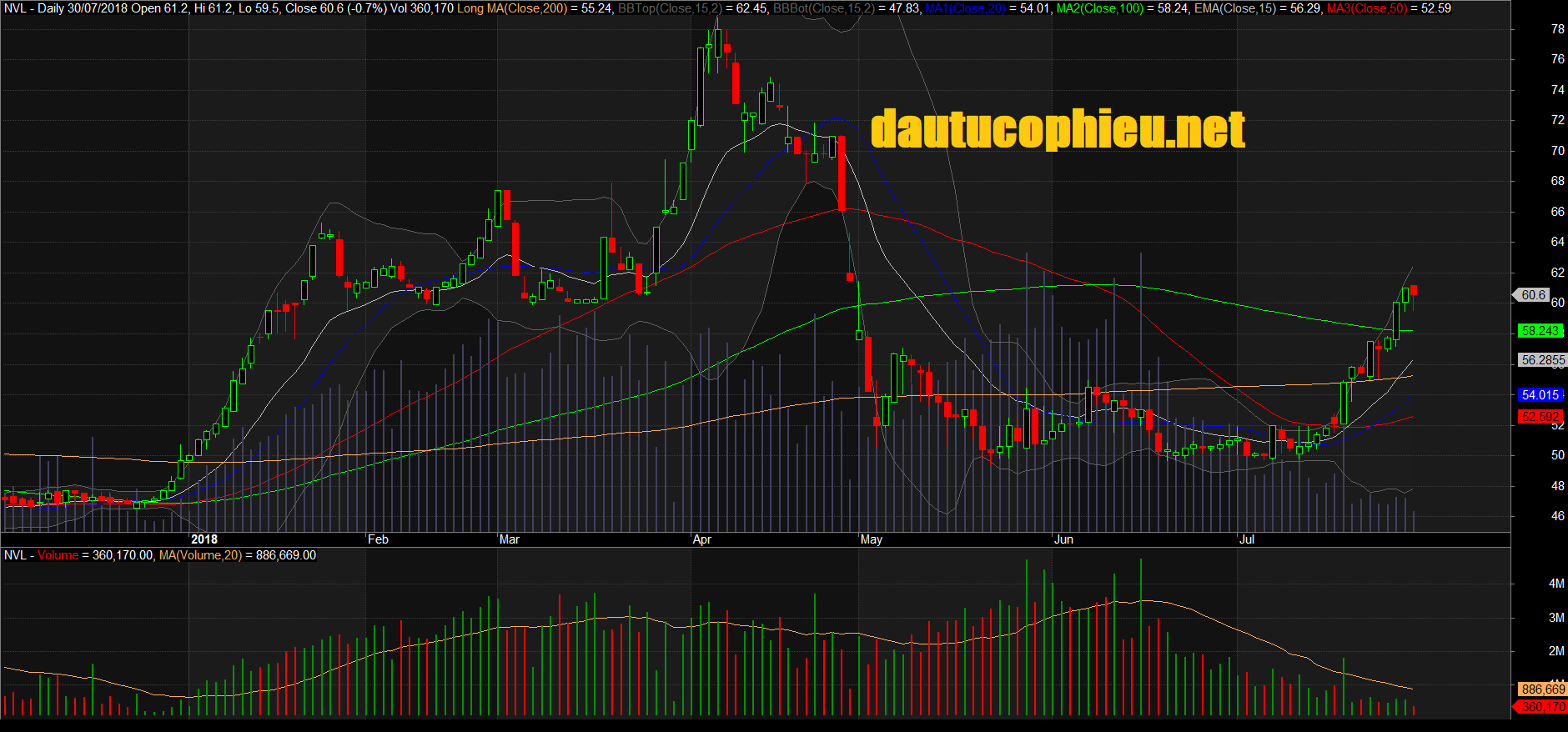Click the 56.2855 EMA value tag
Screen dimensions: 1568x732
(x=1543, y=360)
